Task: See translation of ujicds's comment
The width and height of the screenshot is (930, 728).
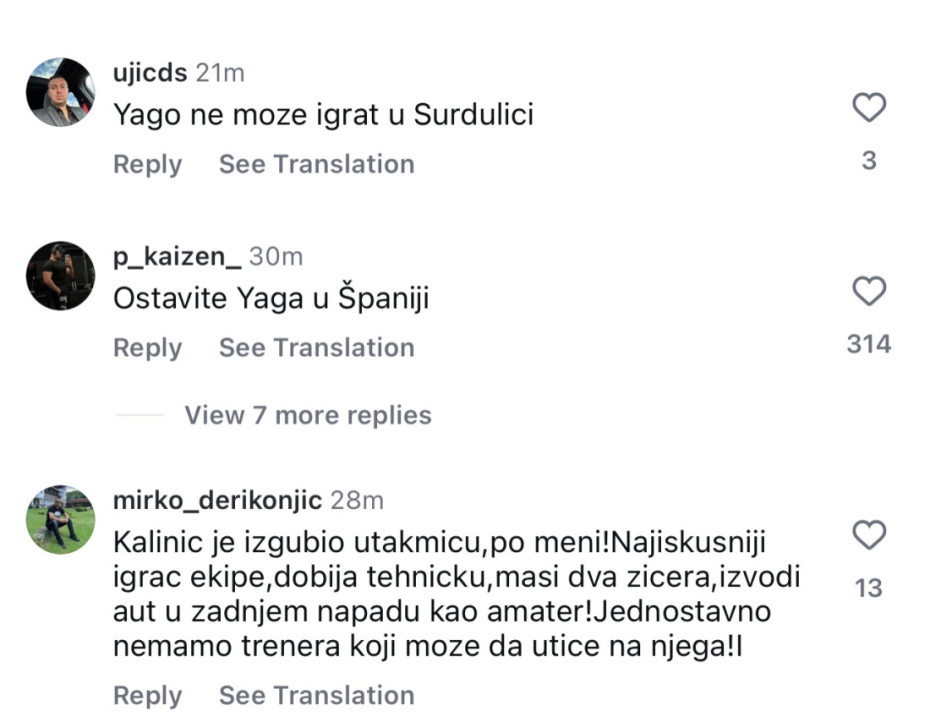Action: 316,164
